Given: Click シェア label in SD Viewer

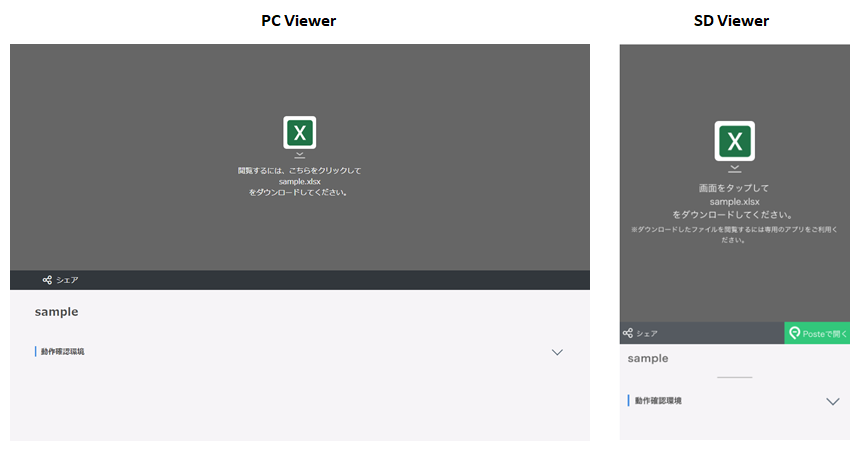Looking at the screenshot, I should click(x=647, y=334).
